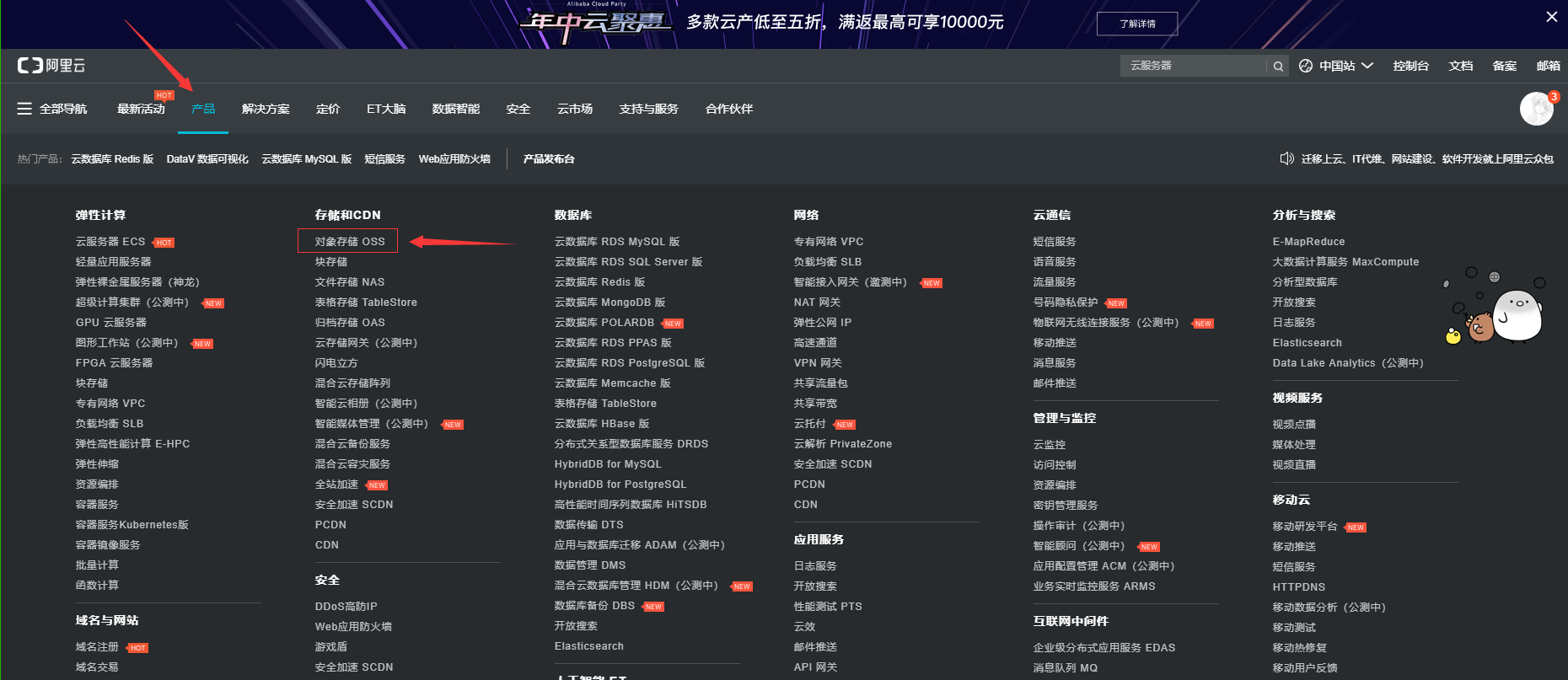This screenshot has height=680, width=1568.
Task: Open the 支持与服务 menu
Action: [649, 109]
